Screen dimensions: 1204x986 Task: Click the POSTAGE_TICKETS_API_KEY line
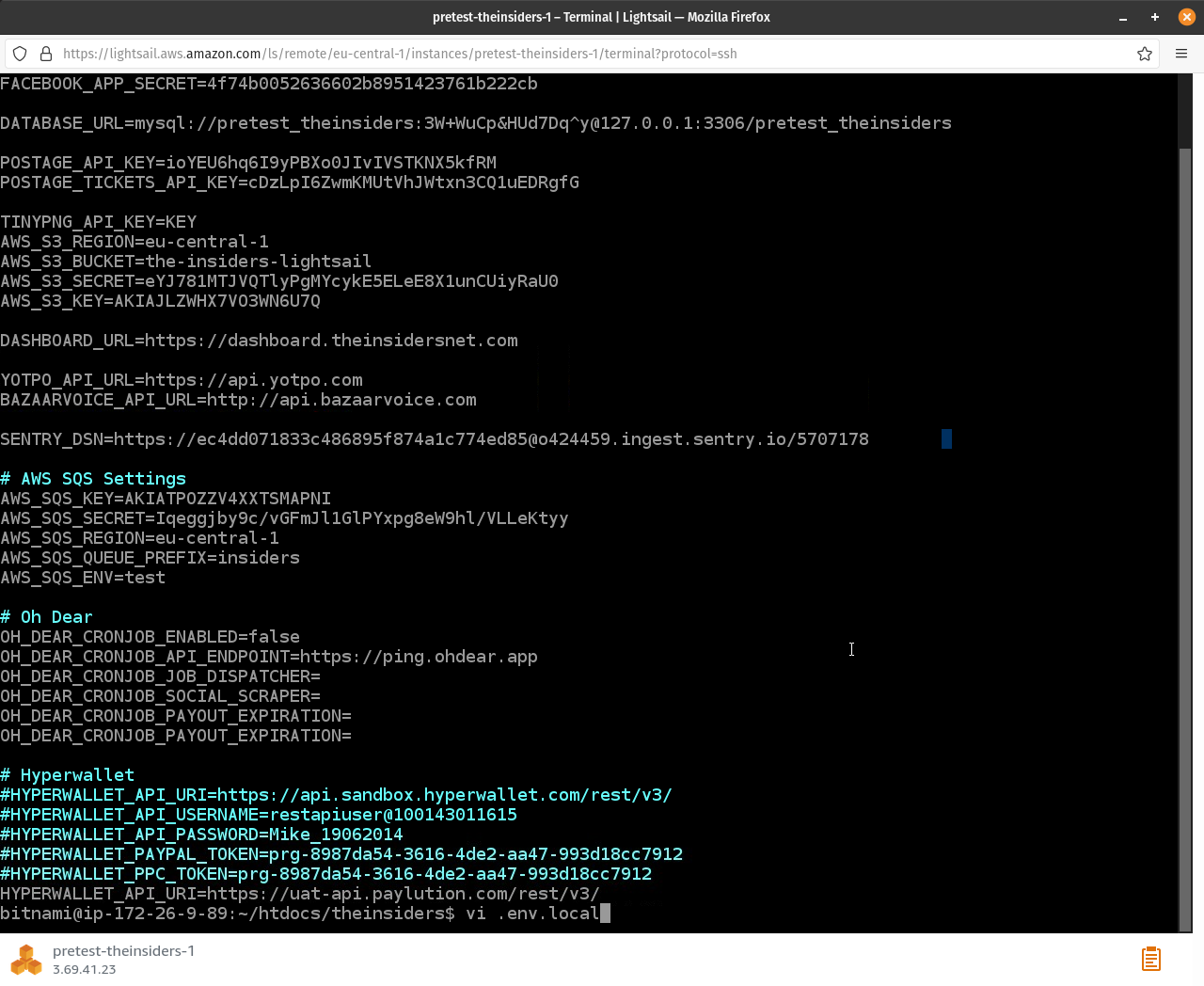290,183
